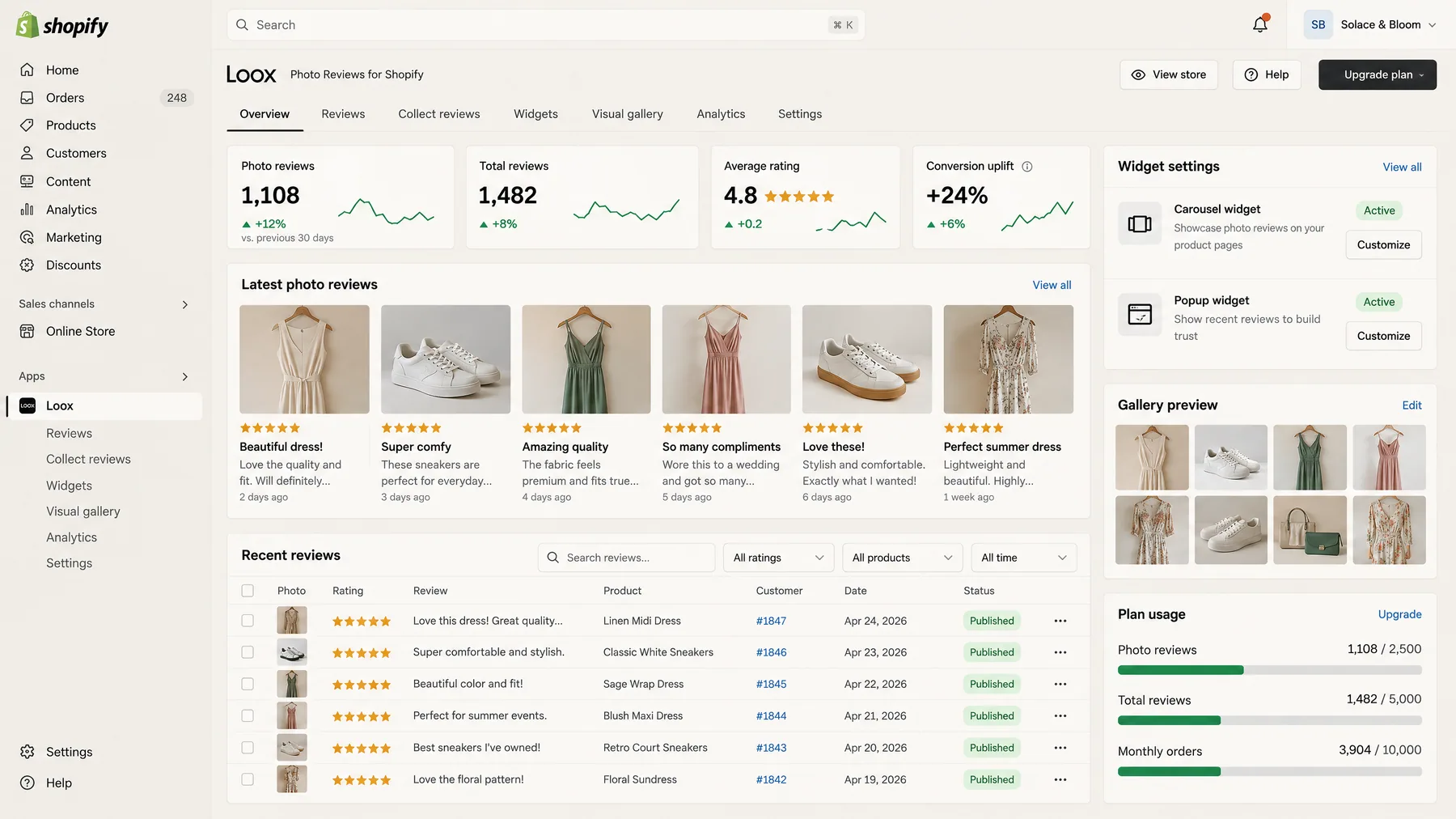Customize the Carousel widget
Image resolution: width=1456 pixels, height=819 pixels.
1383,245
